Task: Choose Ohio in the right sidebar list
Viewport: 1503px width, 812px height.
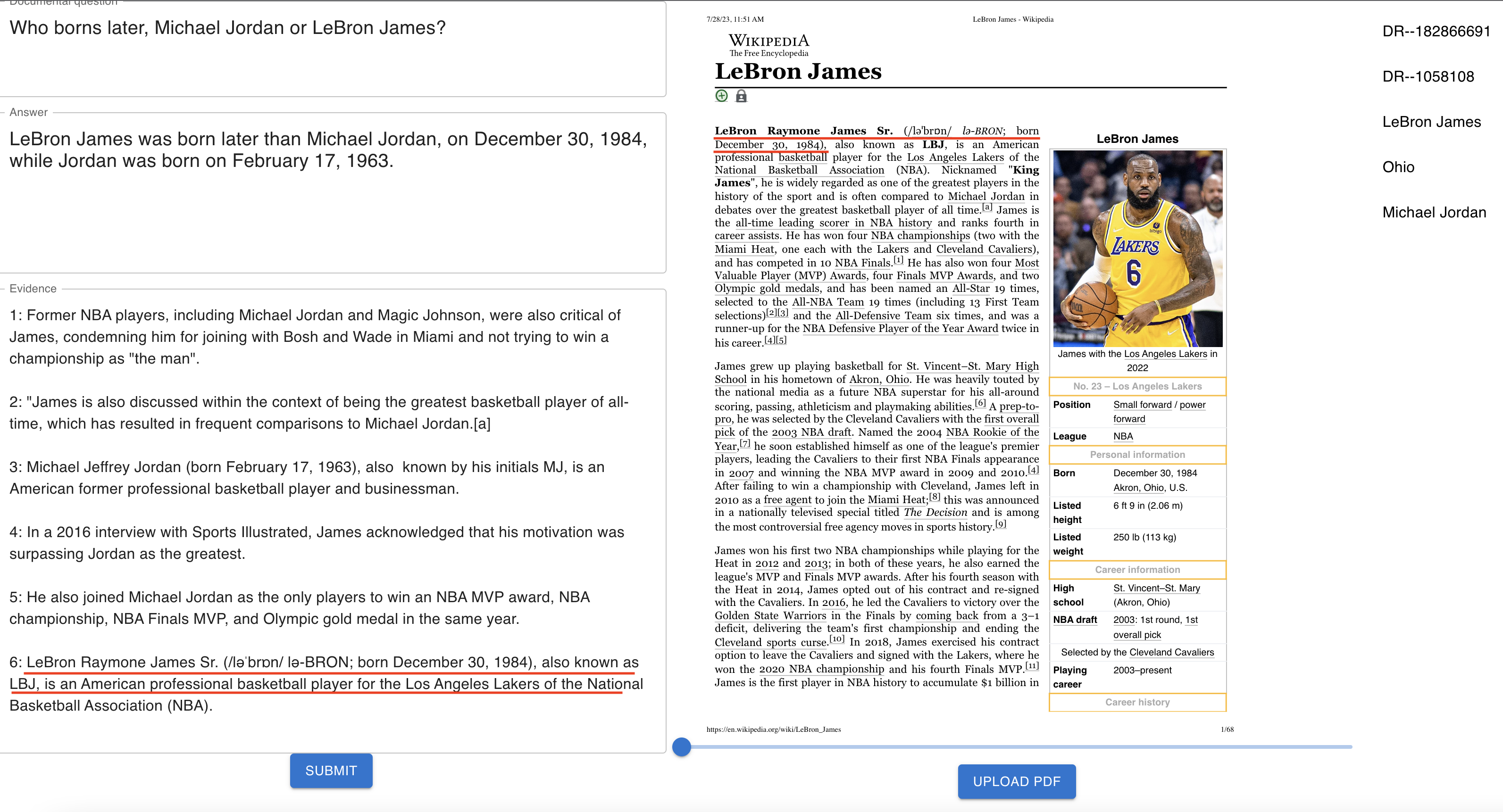Action: (1398, 167)
